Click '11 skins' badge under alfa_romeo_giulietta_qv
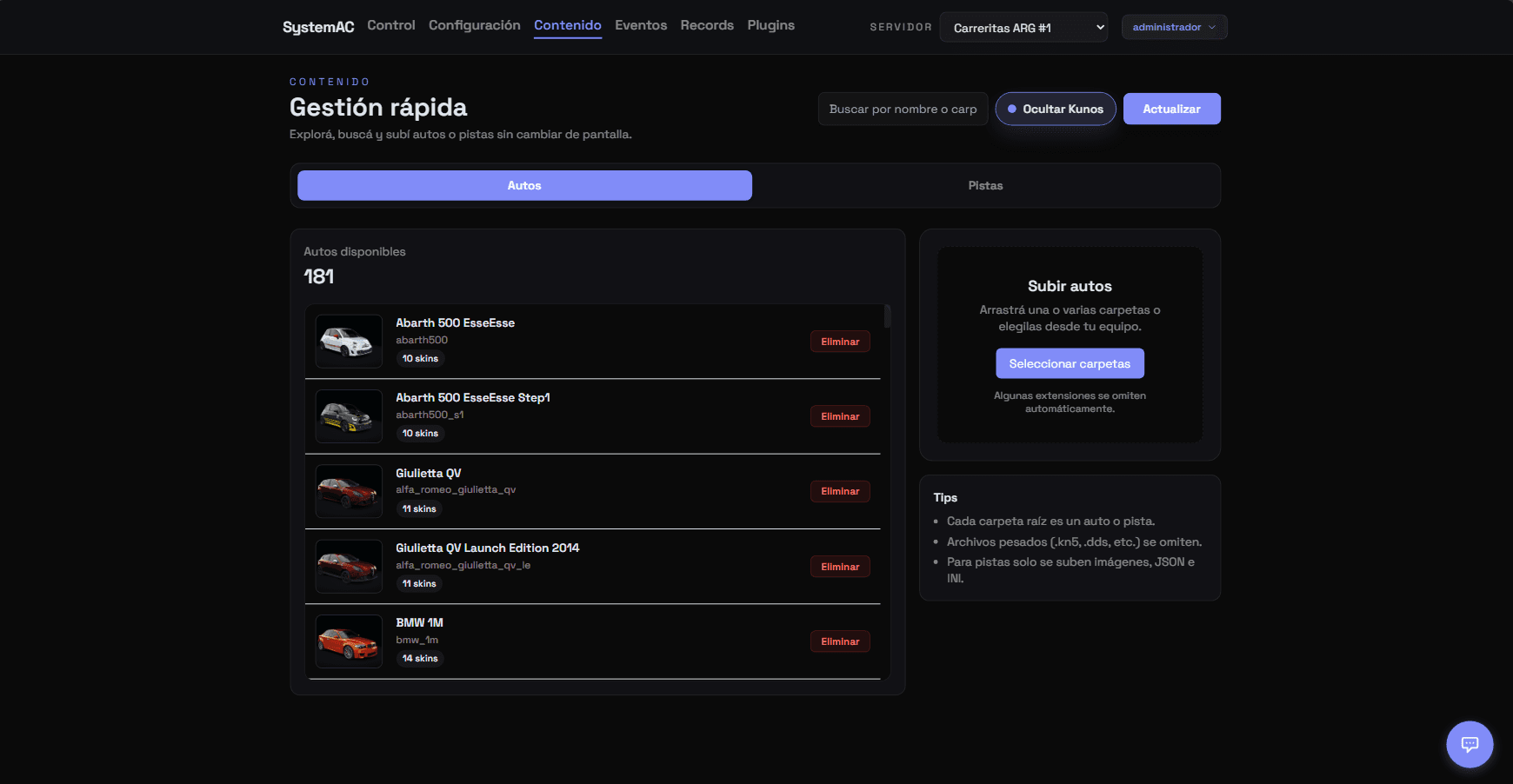Screen dimensions: 1513x784 (x=419, y=508)
